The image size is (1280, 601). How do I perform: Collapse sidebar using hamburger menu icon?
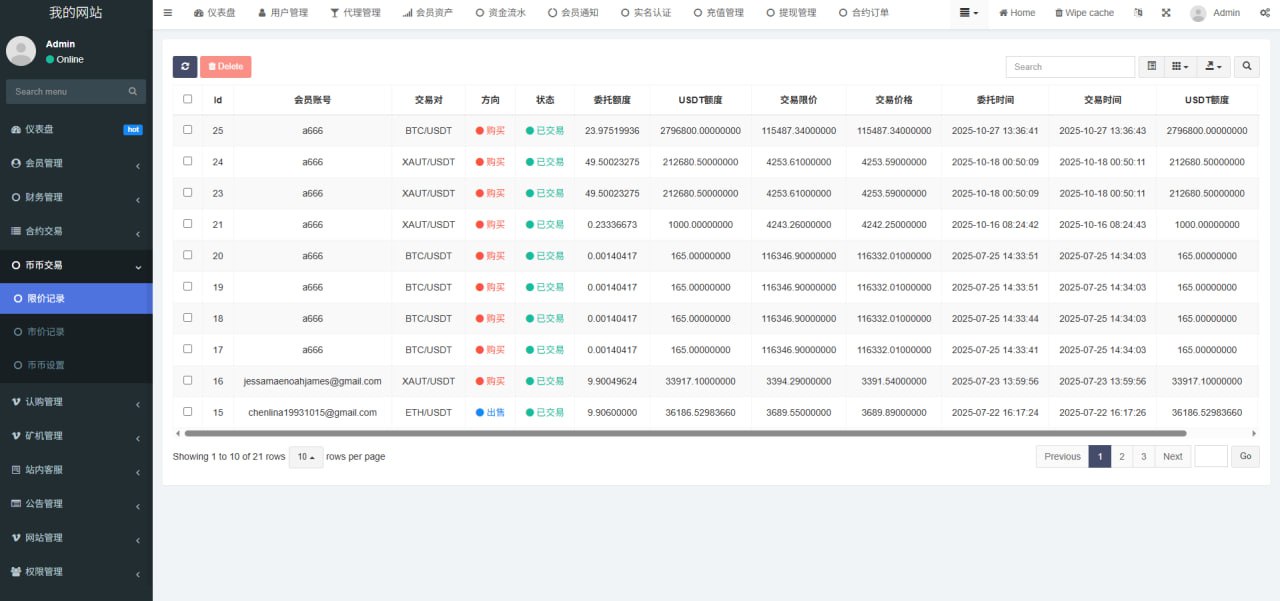168,13
